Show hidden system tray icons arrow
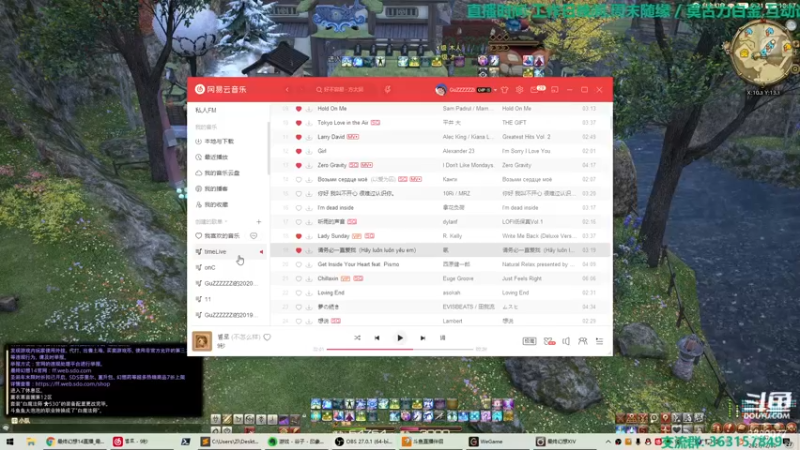800x450 pixels. pyautogui.click(x=608, y=442)
